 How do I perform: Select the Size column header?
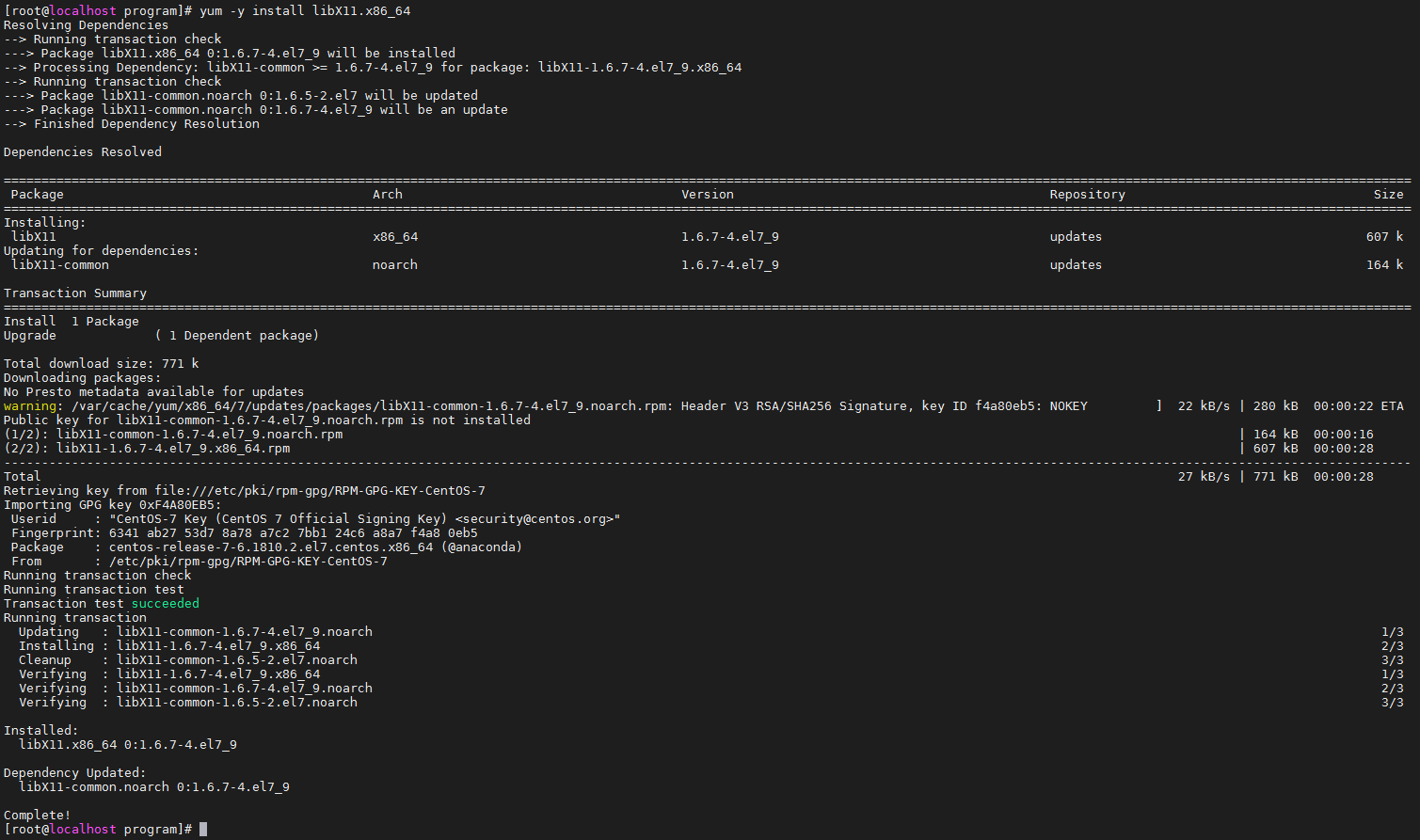1388,195
